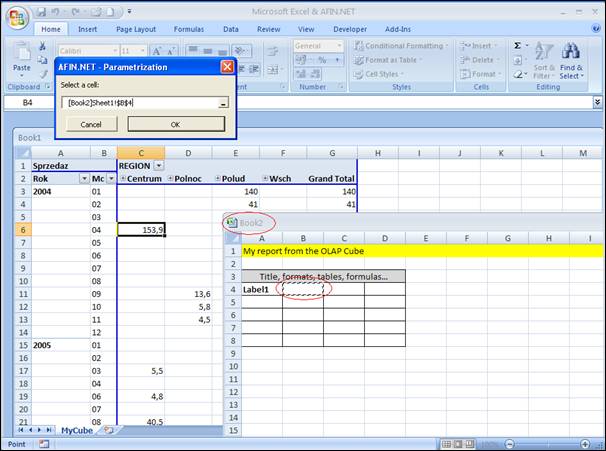Select the MyCube sheet tab
Image resolution: width=606 pixels, height=451 pixels.
click(x=77, y=430)
